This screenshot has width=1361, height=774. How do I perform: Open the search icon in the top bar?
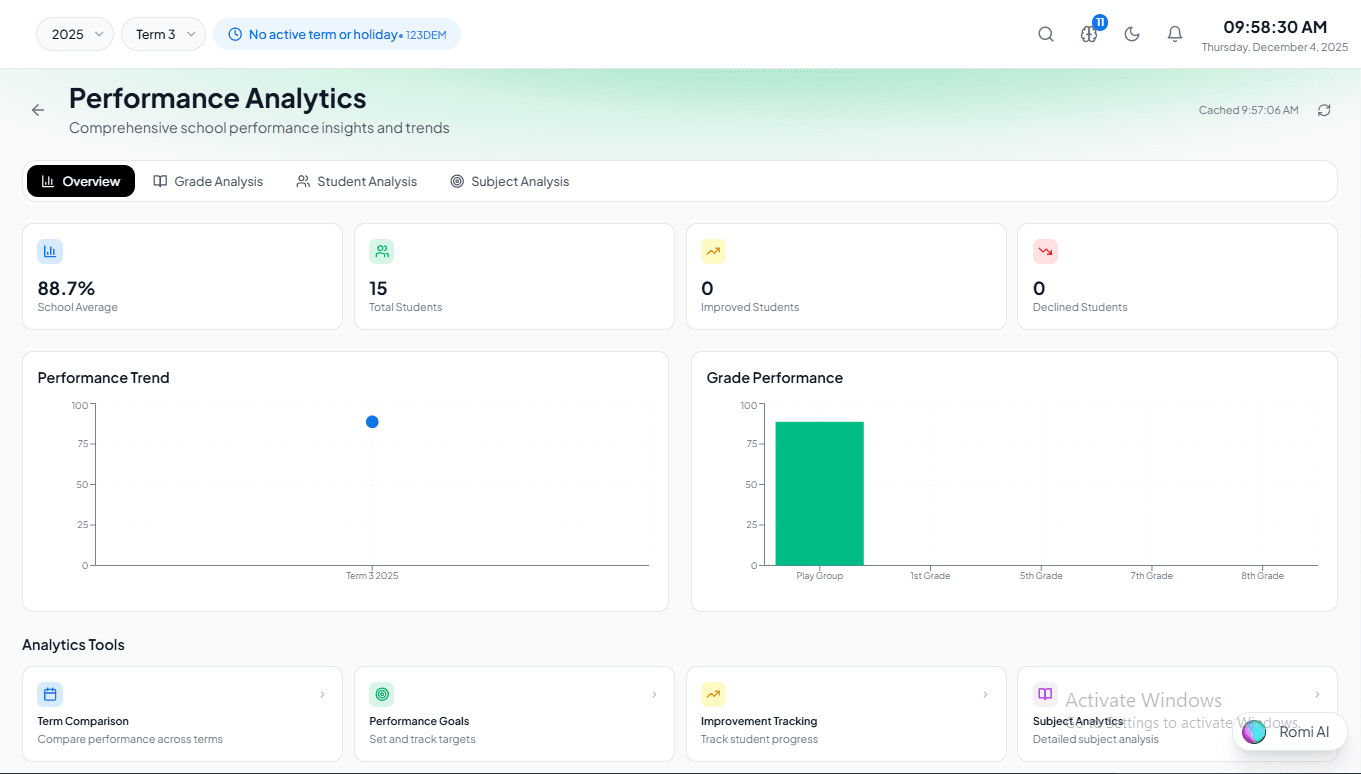(x=1046, y=33)
